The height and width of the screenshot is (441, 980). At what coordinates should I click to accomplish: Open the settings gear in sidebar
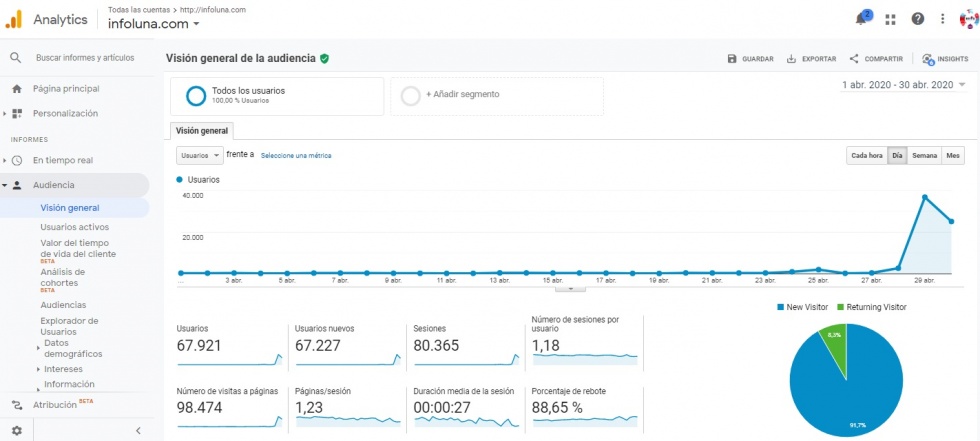16,430
